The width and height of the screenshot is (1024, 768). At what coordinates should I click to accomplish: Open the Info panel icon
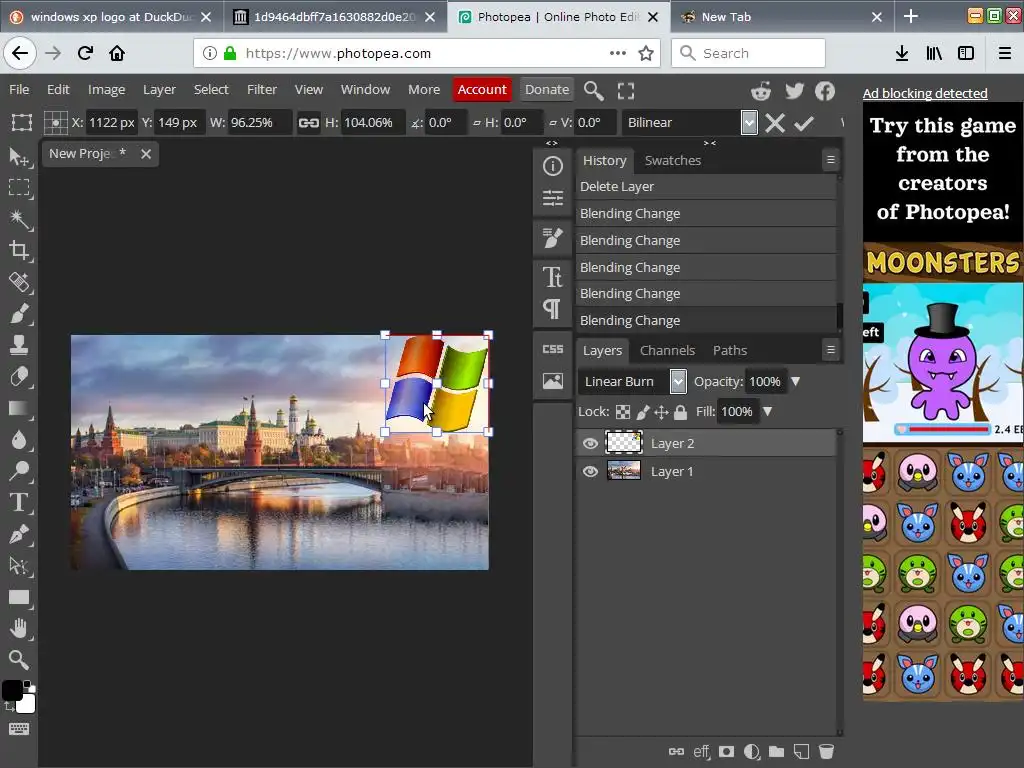point(552,166)
